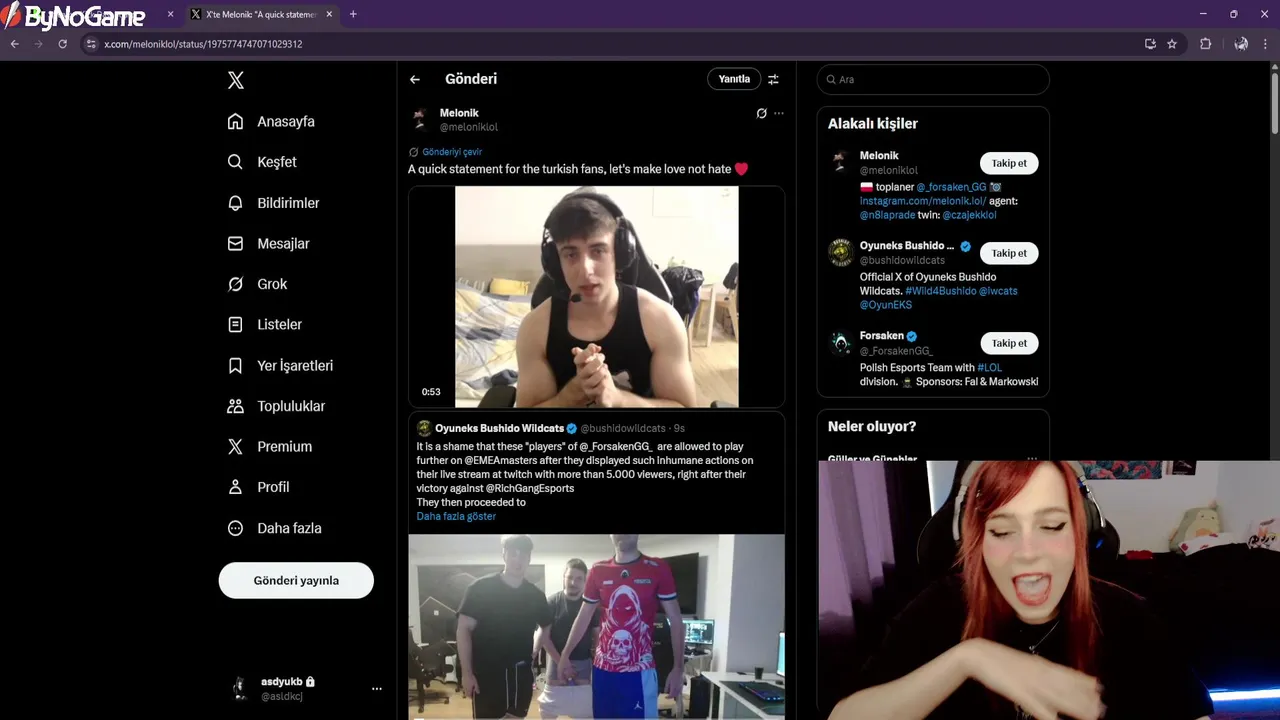
Task: Click #Wild4Bushido hashtag
Action: click(x=940, y=291)
